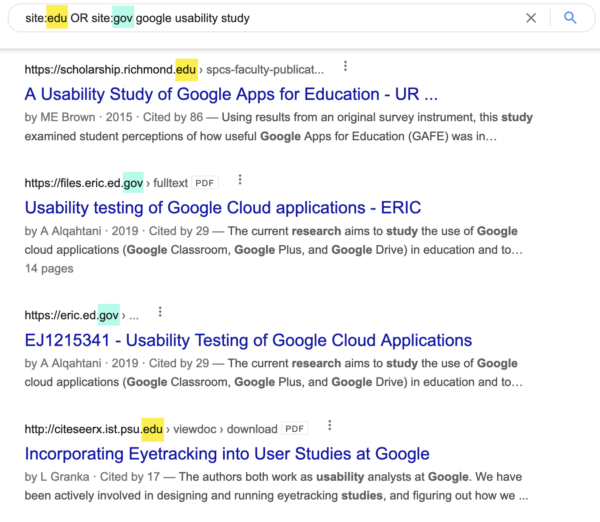Image resolution: width=600 pixels, height=522 pixels.
Task: Click "Cited by 29" under the ERIC PDF result
Action: [179, 231]
